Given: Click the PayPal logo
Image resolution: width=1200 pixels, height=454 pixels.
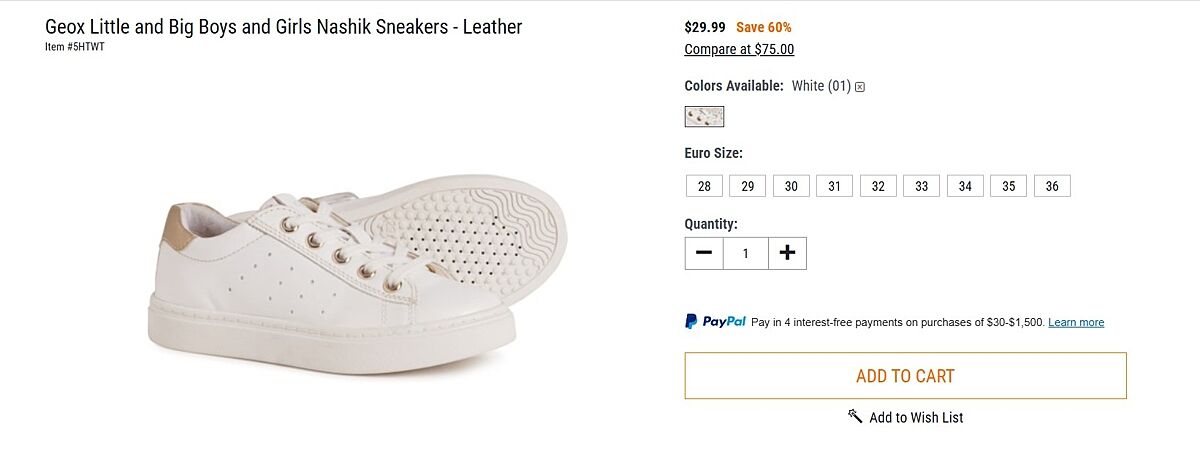Looking at the screenshot, I should pos(716,322).
